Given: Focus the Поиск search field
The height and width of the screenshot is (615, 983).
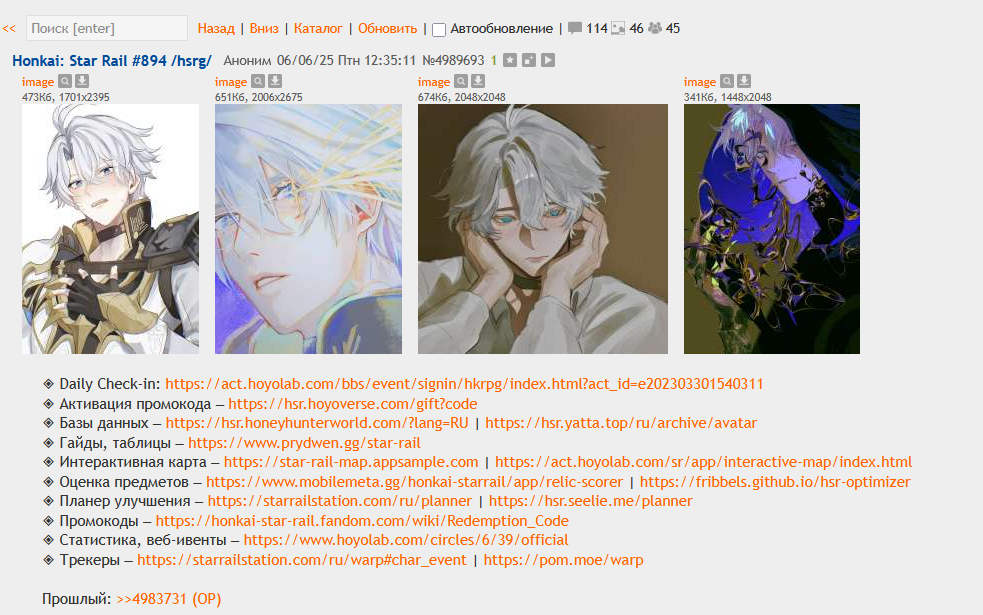Looking at the screenshot, I should click(107, 28).
